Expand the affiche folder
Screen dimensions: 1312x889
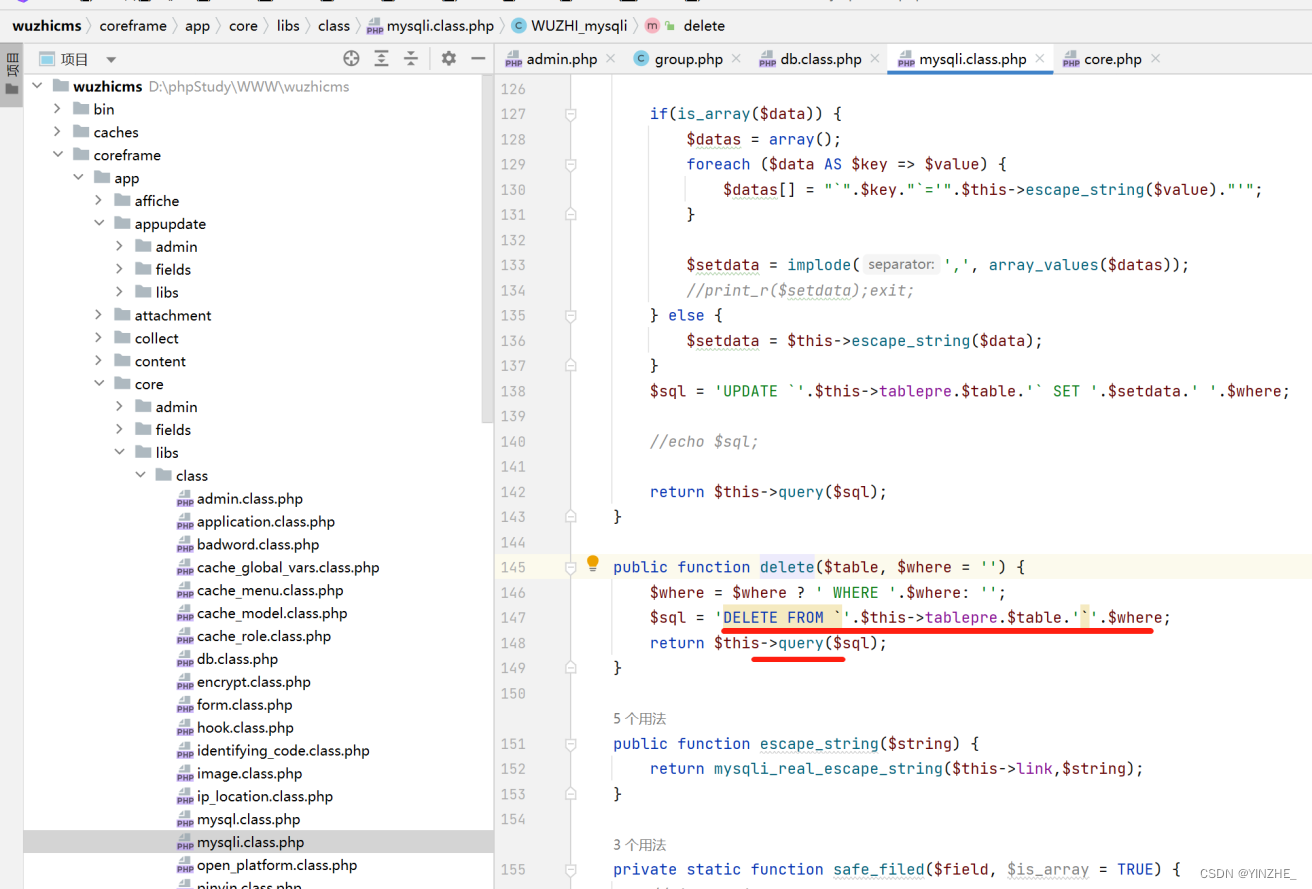coord(99,201)
